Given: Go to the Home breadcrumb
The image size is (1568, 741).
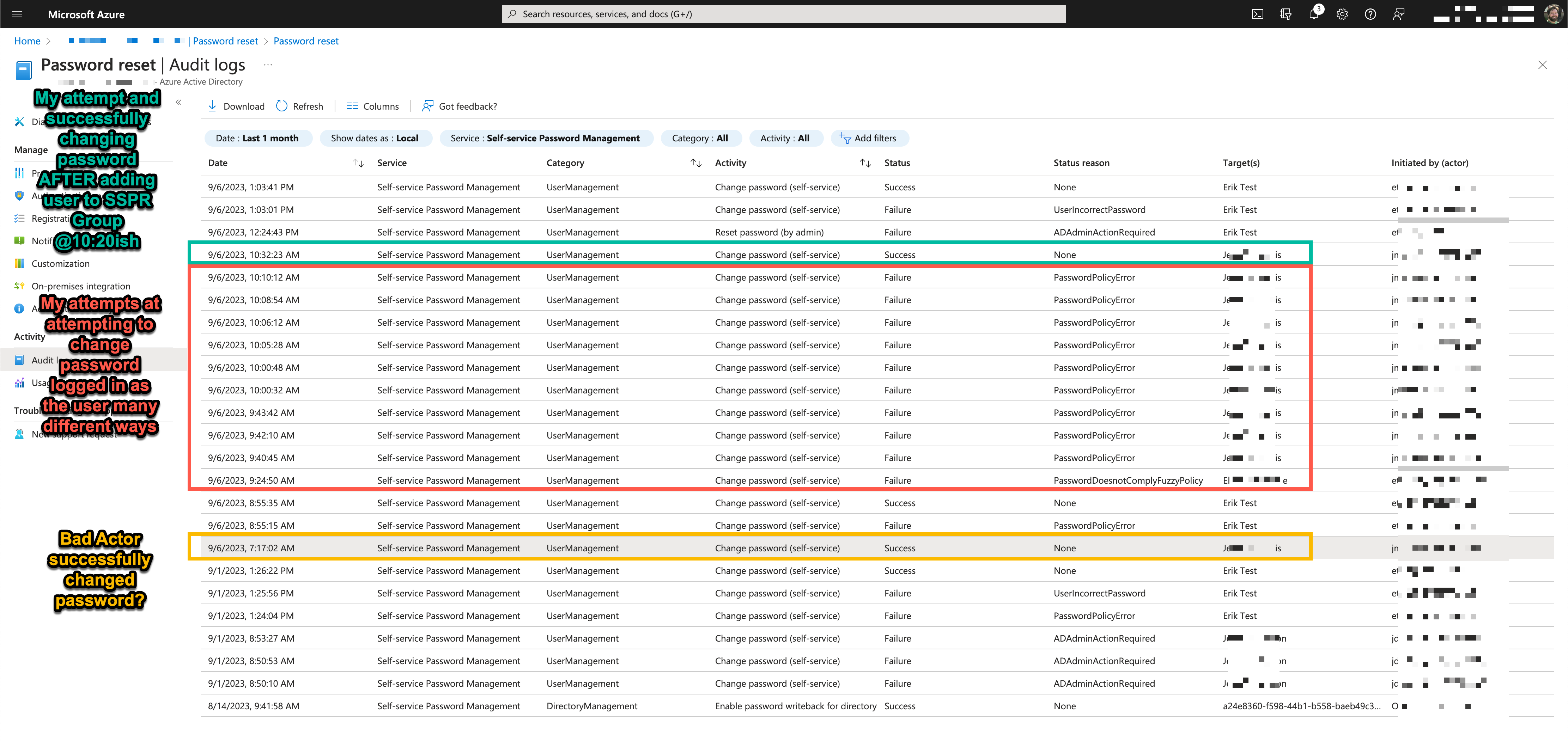Looking at the screenshot, I should 28,41.
